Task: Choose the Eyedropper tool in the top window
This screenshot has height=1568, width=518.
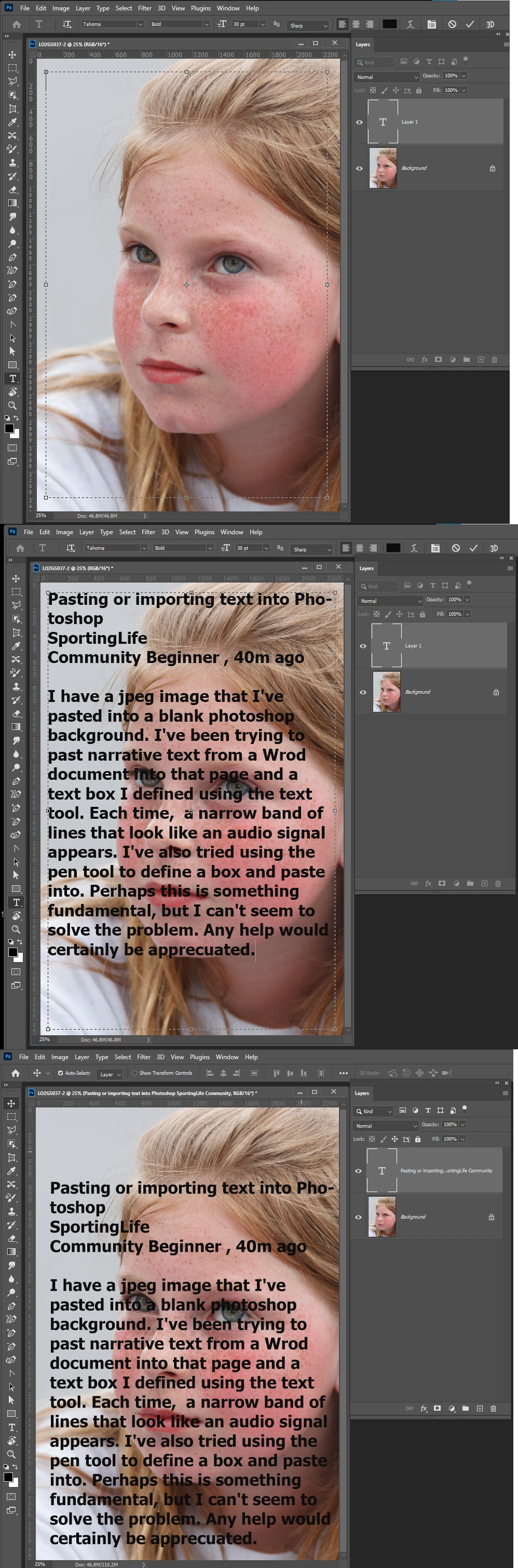Action: [12, 123]
